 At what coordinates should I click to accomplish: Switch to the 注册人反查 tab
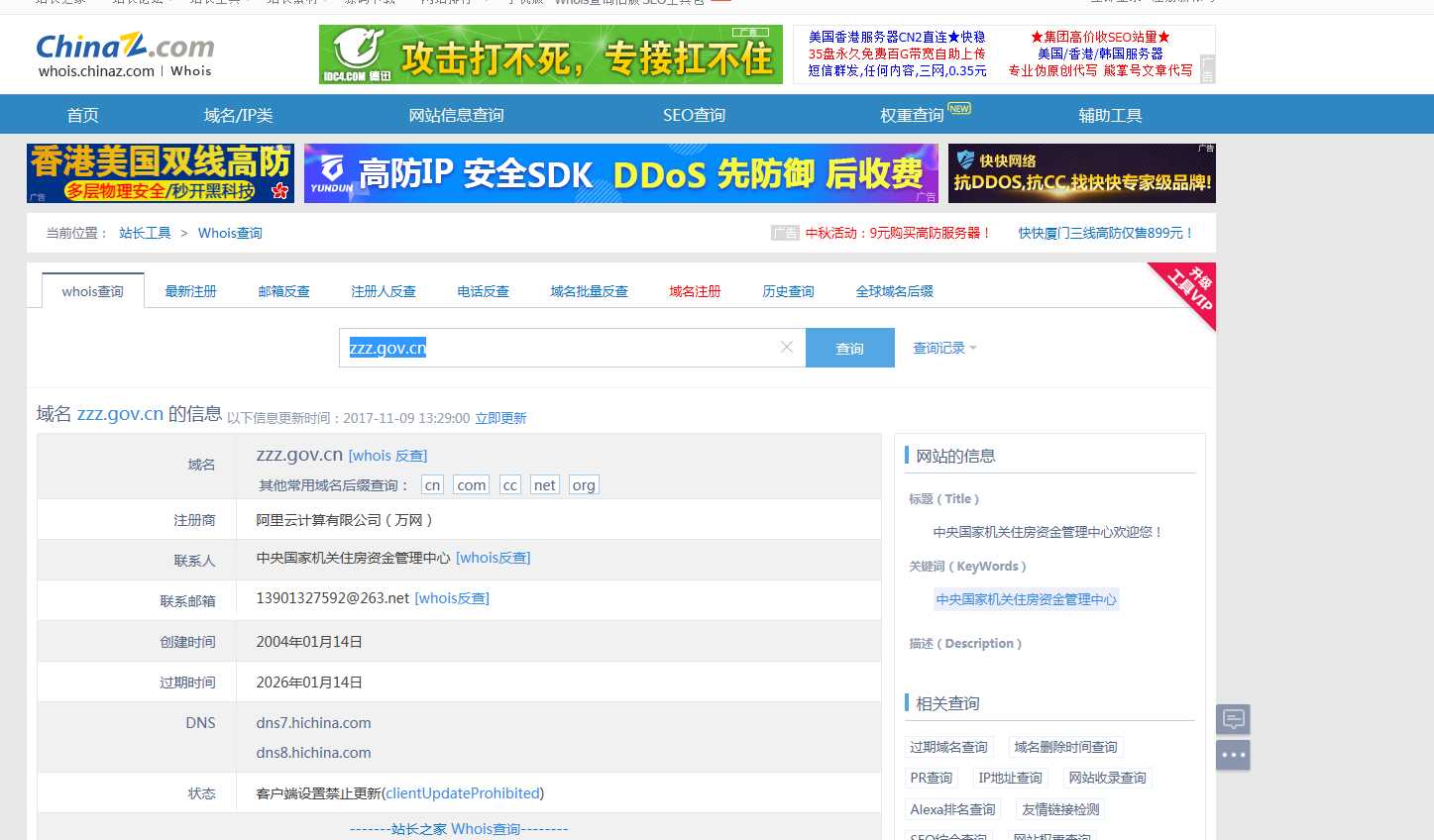tap(384, 291)
